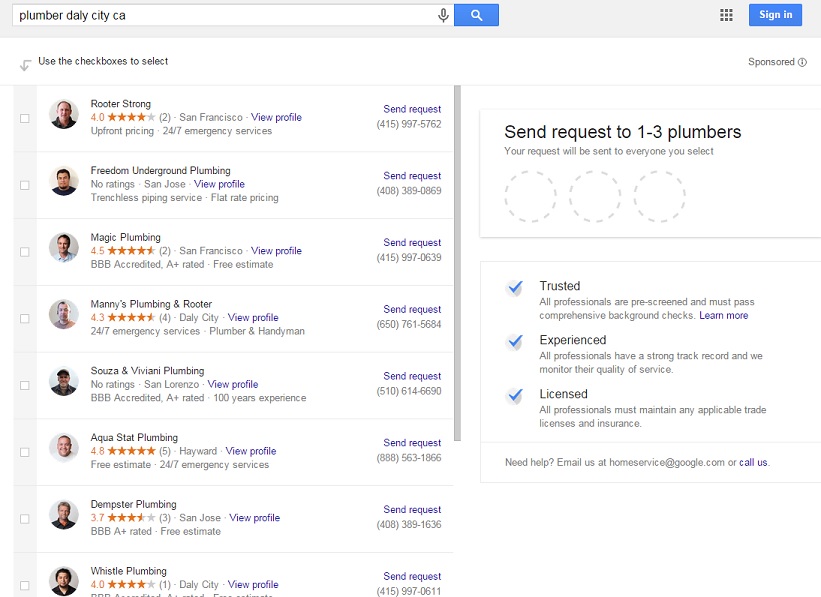This screenshot has width=821, height=597.
Task: Click phone number (888) 563-1866
Action: pos(409,458)
